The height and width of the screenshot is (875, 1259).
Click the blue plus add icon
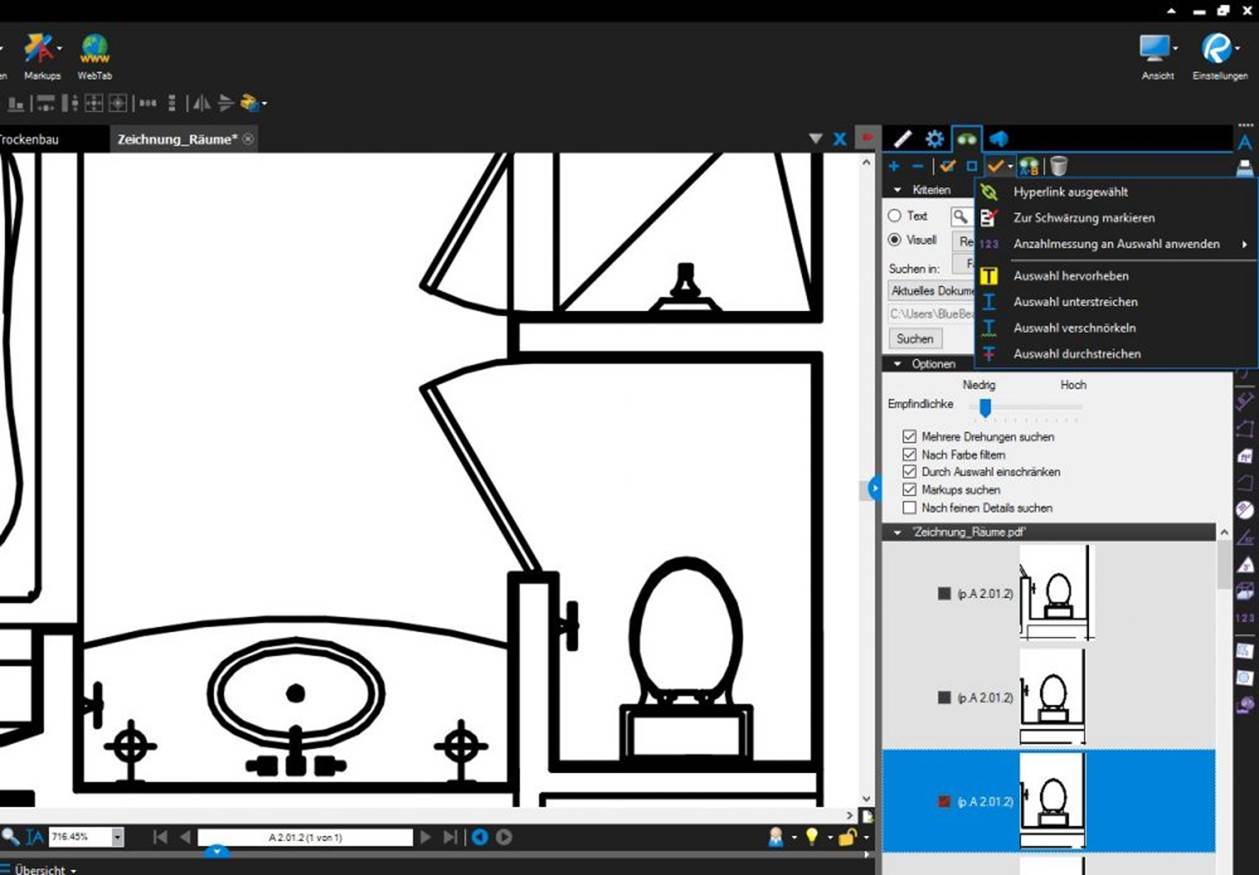pyautogui.click(x=894, y=166)
